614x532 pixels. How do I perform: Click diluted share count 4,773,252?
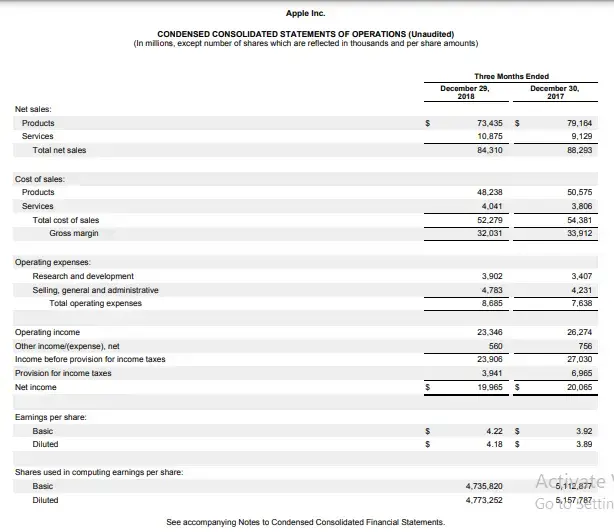pos(484,500)
